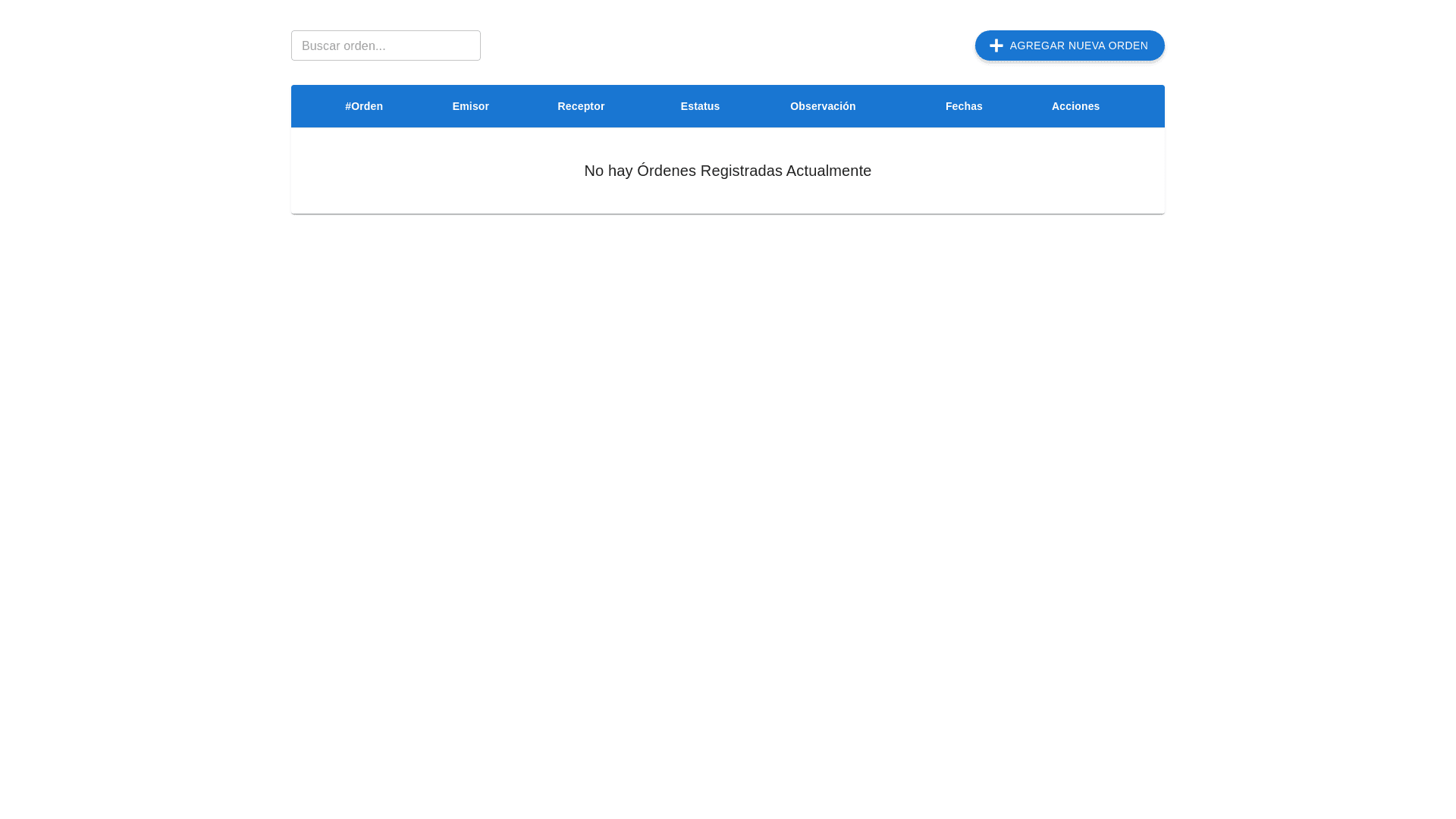
Task: Focus the Buscar orden search field
Action: (x=385, y=45)
